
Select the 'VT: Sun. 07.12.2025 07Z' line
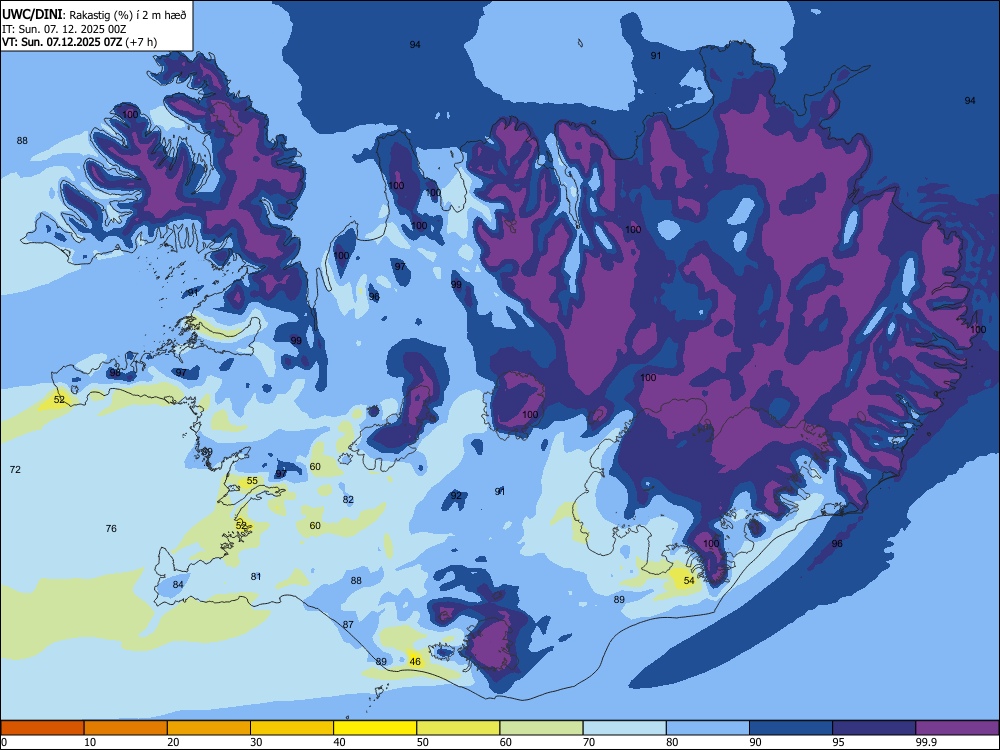[x=62, y=42]
